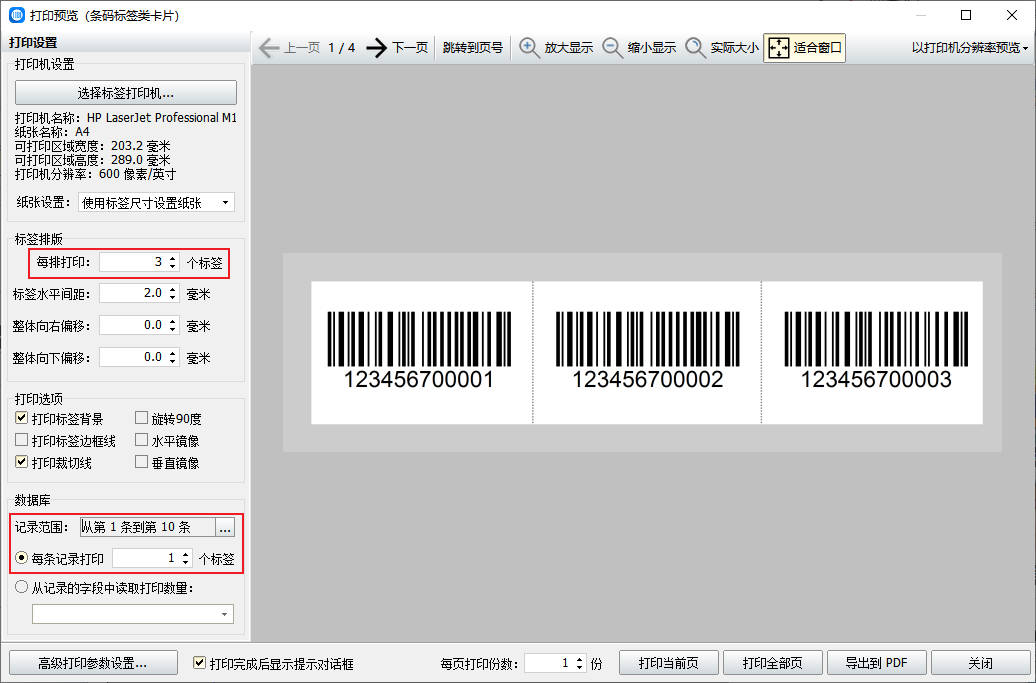Click the 每页打印份数 copies field
Screen dimensions: 1036x683
click(x=548, y=663)
